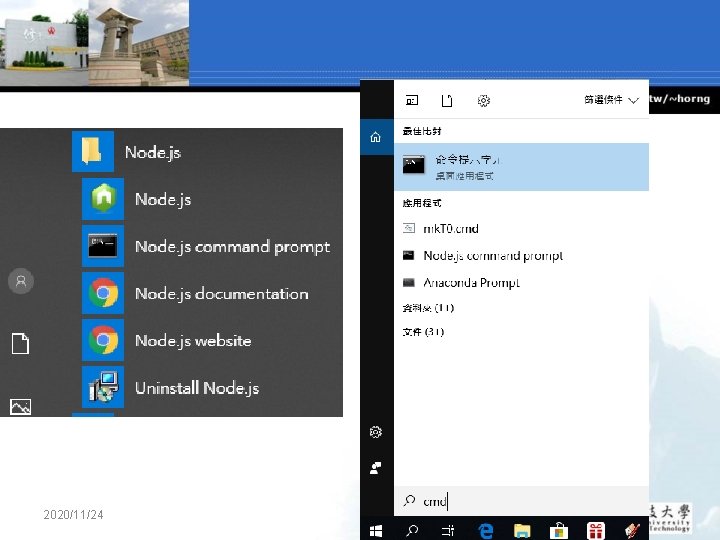Click the pen app icon on taskbar

(632, 531)
